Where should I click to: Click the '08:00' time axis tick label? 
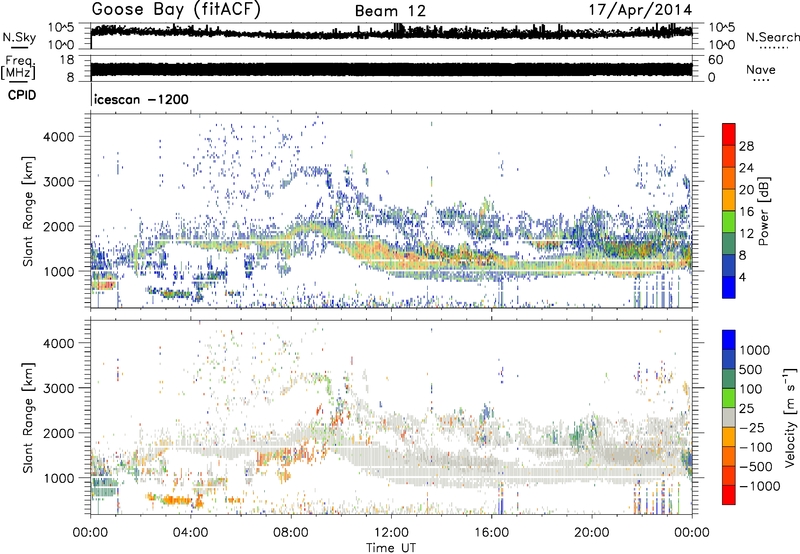click(291, 533)
